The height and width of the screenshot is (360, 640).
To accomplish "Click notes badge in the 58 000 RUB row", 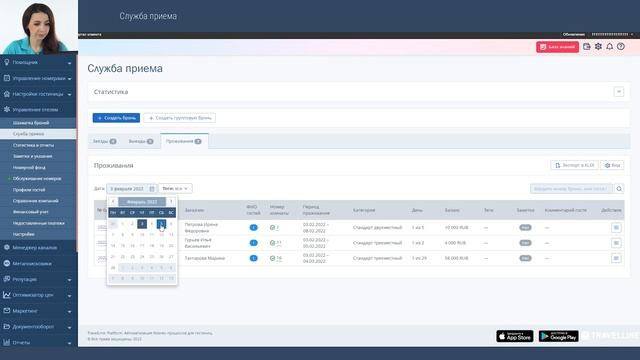I will [x=525, y=258].
